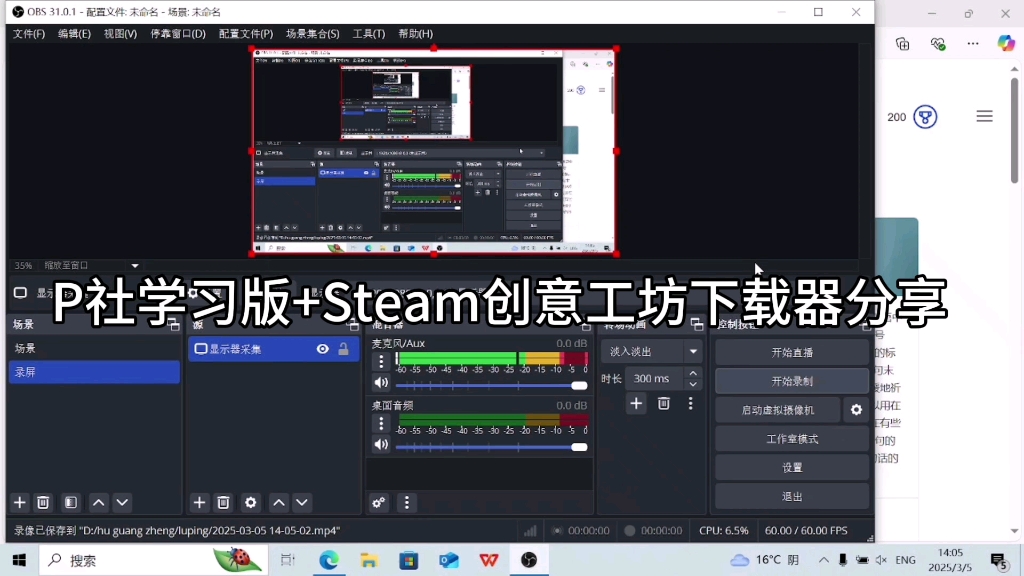Click 工作室模式 button
Viewport: 1024px width, 576px height.
[x=792, y=439]
